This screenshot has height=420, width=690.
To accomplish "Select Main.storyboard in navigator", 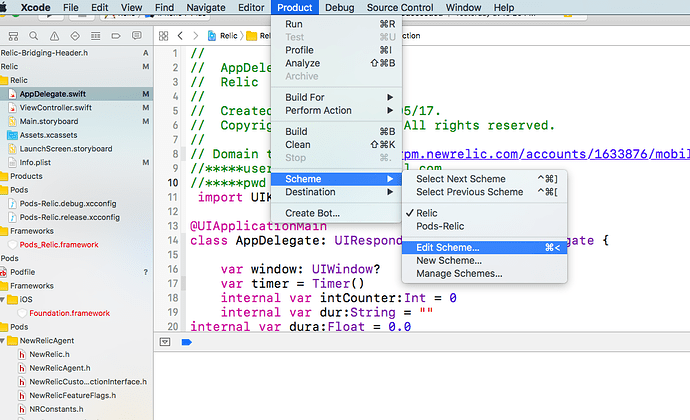I will point(49,122).
